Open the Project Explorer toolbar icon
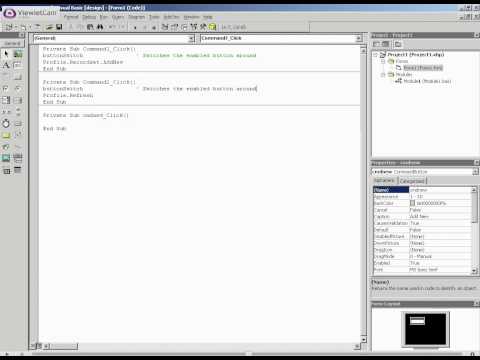480x360 pixels. coord(165,27)
